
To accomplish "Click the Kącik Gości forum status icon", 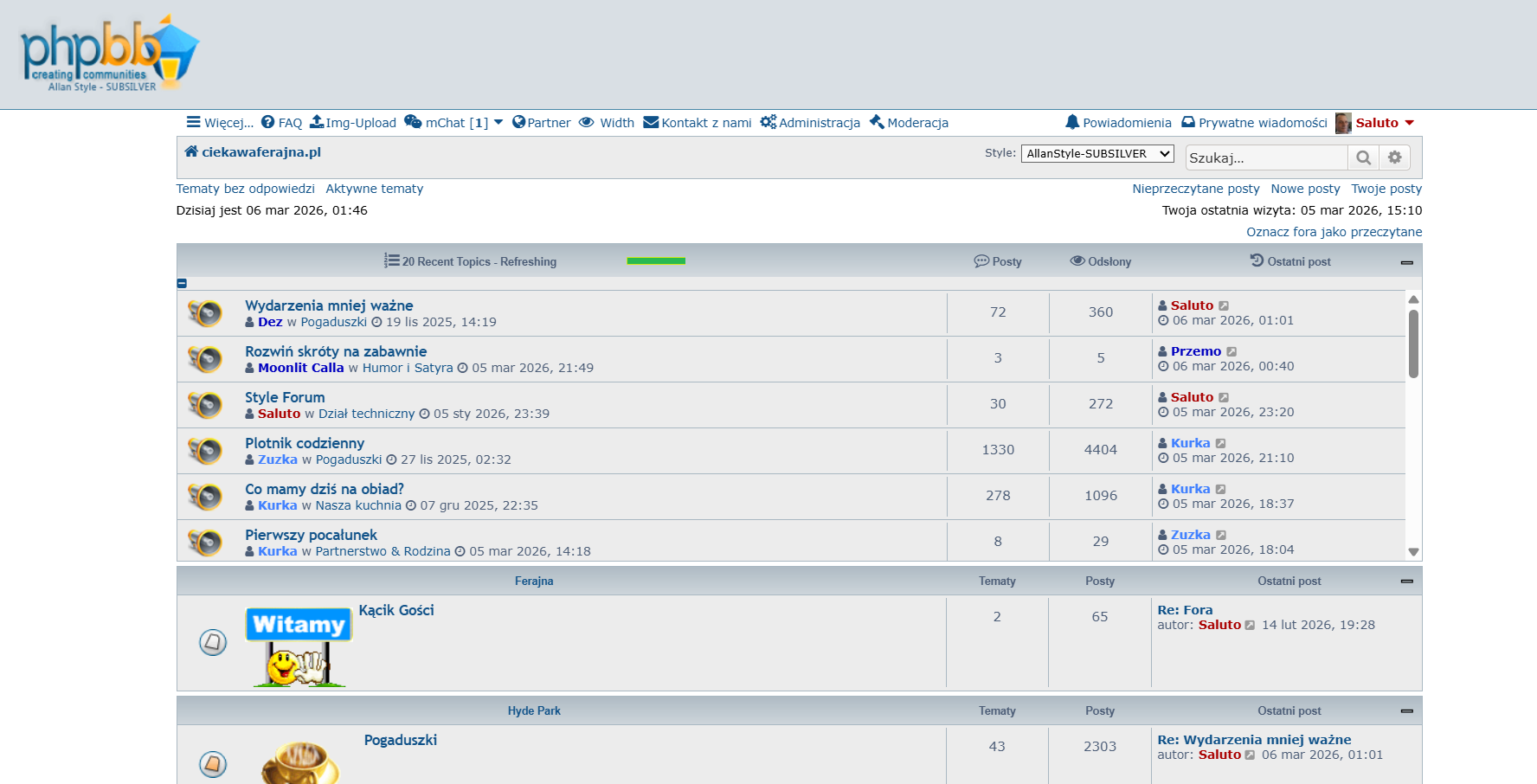I will tap(213, 642).
